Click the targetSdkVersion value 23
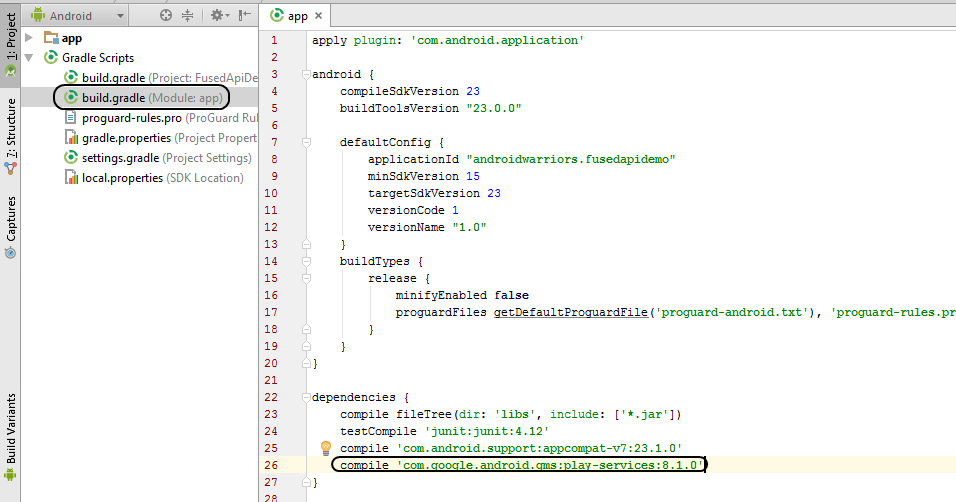Image resolution: width=956 pixels, height=502 pixels. click(x=494, y=193)
